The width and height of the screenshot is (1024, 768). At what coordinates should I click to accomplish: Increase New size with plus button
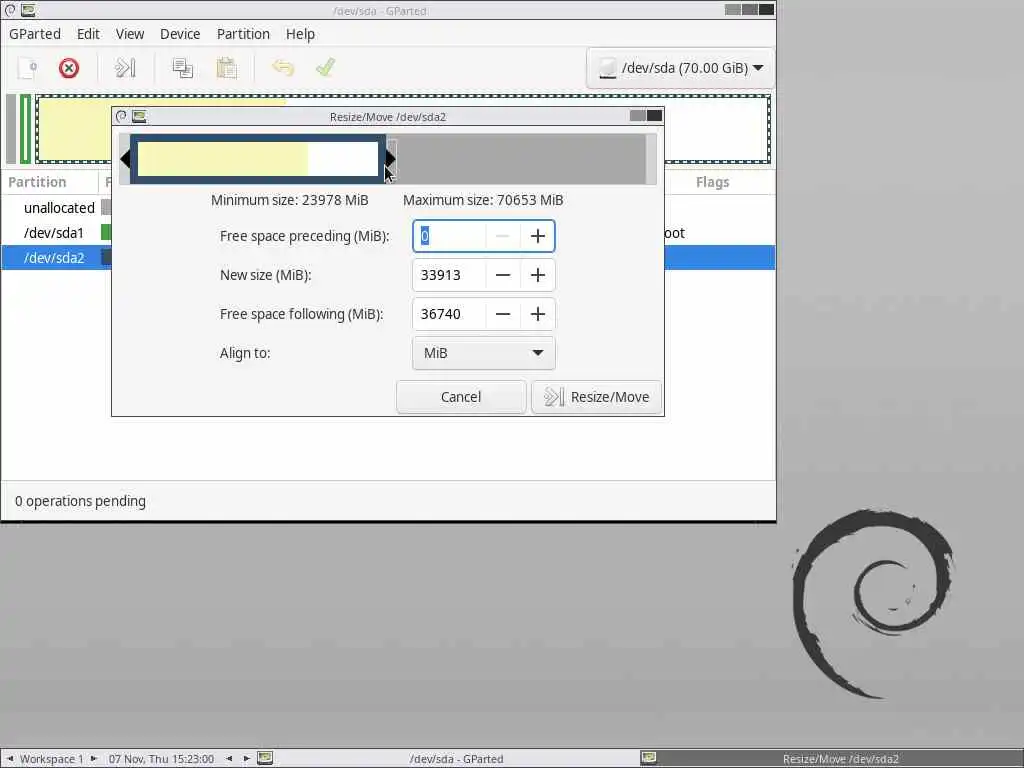tap(537, 275)
